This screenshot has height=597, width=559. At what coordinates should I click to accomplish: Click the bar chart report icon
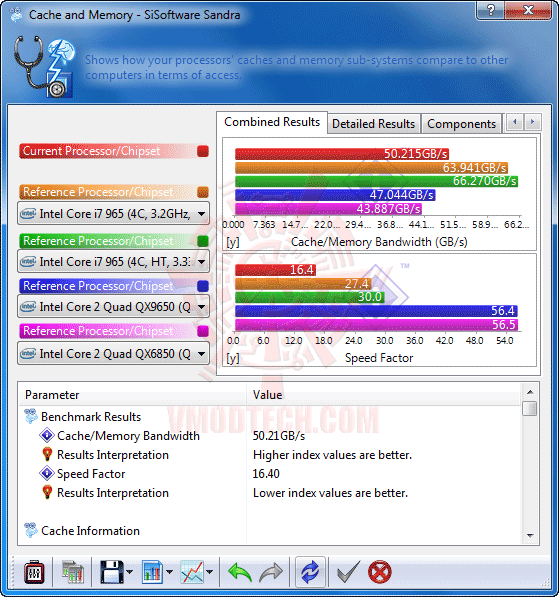pyautogui.click(x=152, y=571)
